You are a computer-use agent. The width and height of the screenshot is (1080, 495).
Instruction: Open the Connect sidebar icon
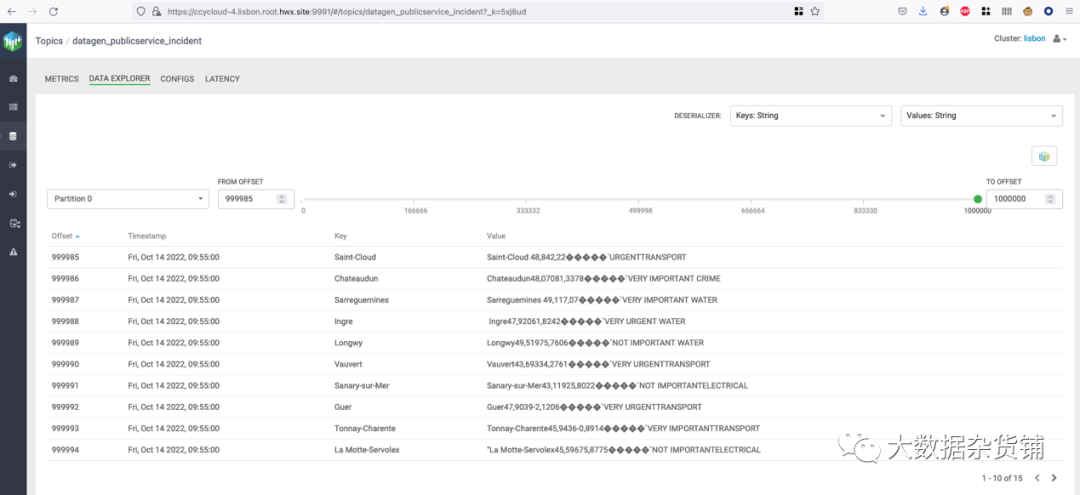click(x=14, y=223)
